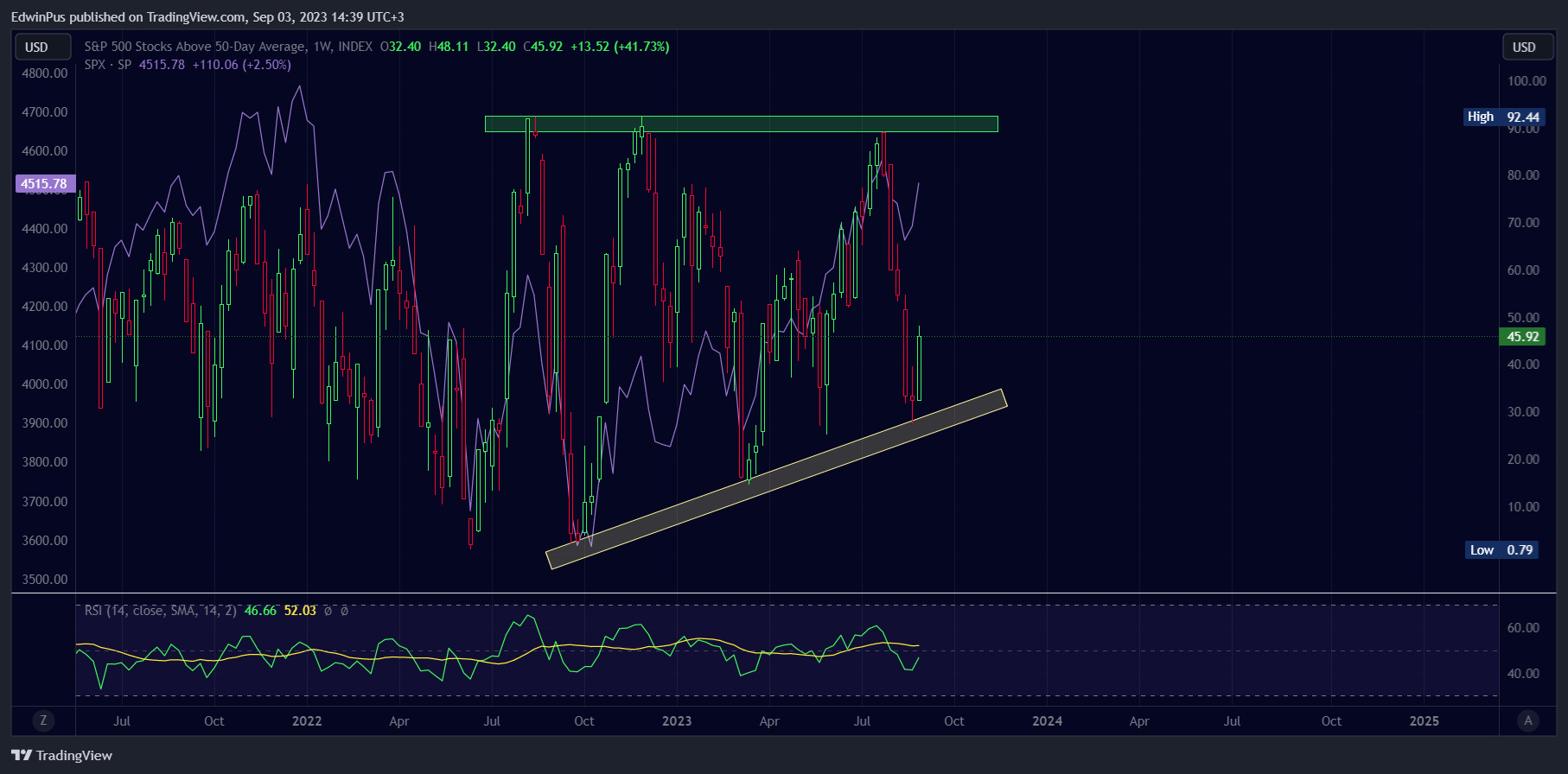Click the 2022 label on time axis
This screenshot has width=1568, height=774.
click(x=307, y=721)
